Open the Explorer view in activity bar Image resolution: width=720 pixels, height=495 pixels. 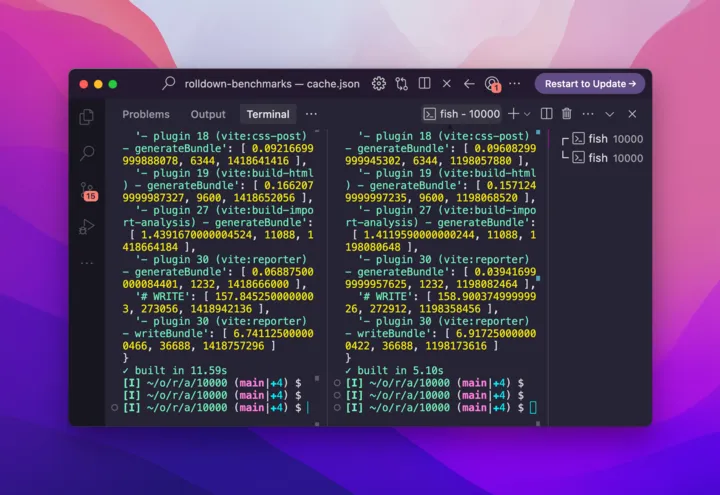coord(87,117)
